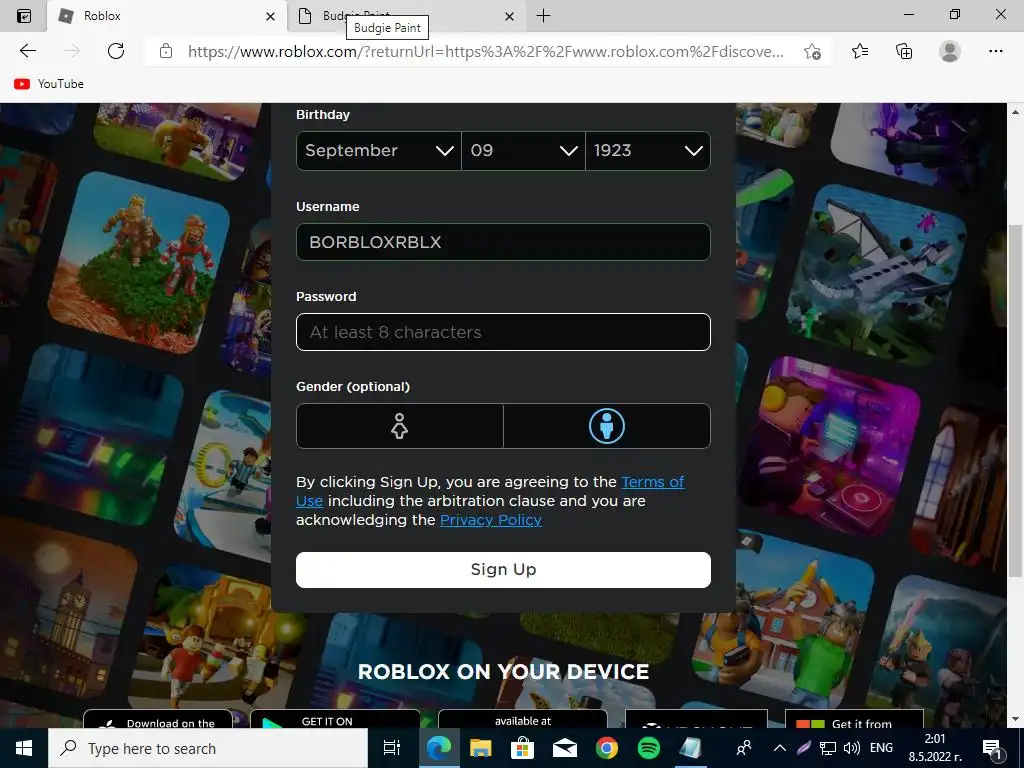Image resolution: width=1024 pixels, height=768 pixels.
Task: Switch to the Roblox tab
Action: (x=167, y=16)
